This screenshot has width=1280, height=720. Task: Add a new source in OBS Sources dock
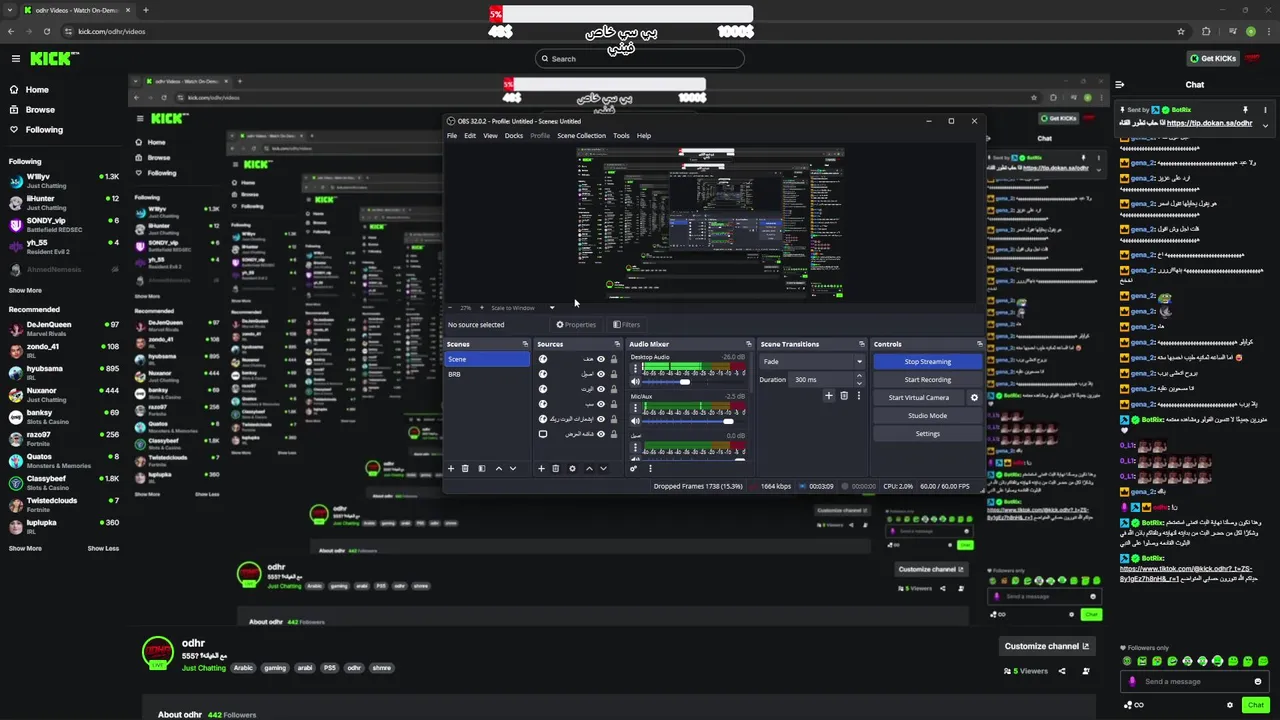point(542,468)
